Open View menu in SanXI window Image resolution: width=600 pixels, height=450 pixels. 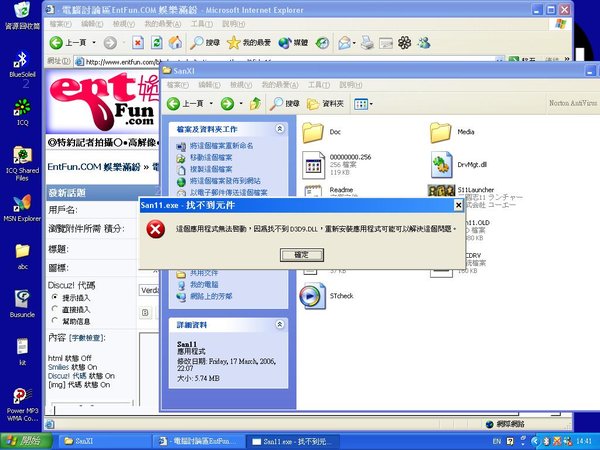[241, 85]
